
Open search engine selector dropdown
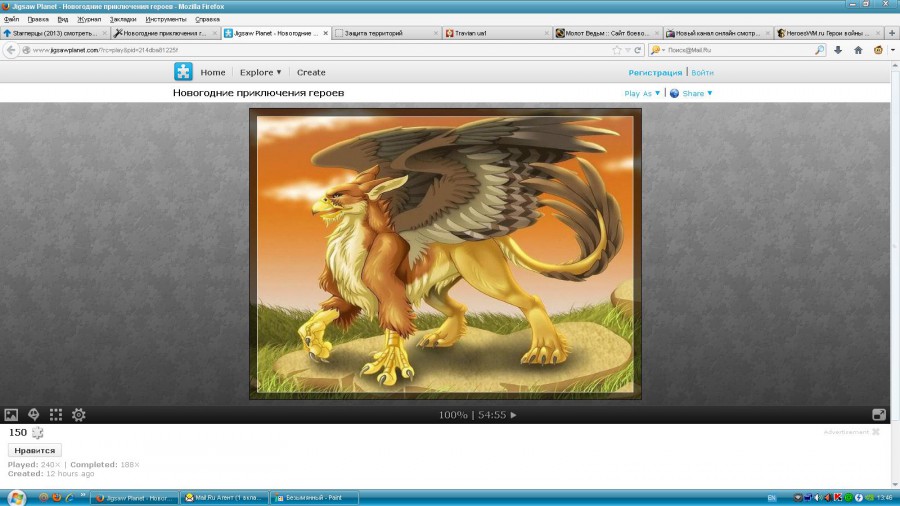658,50
